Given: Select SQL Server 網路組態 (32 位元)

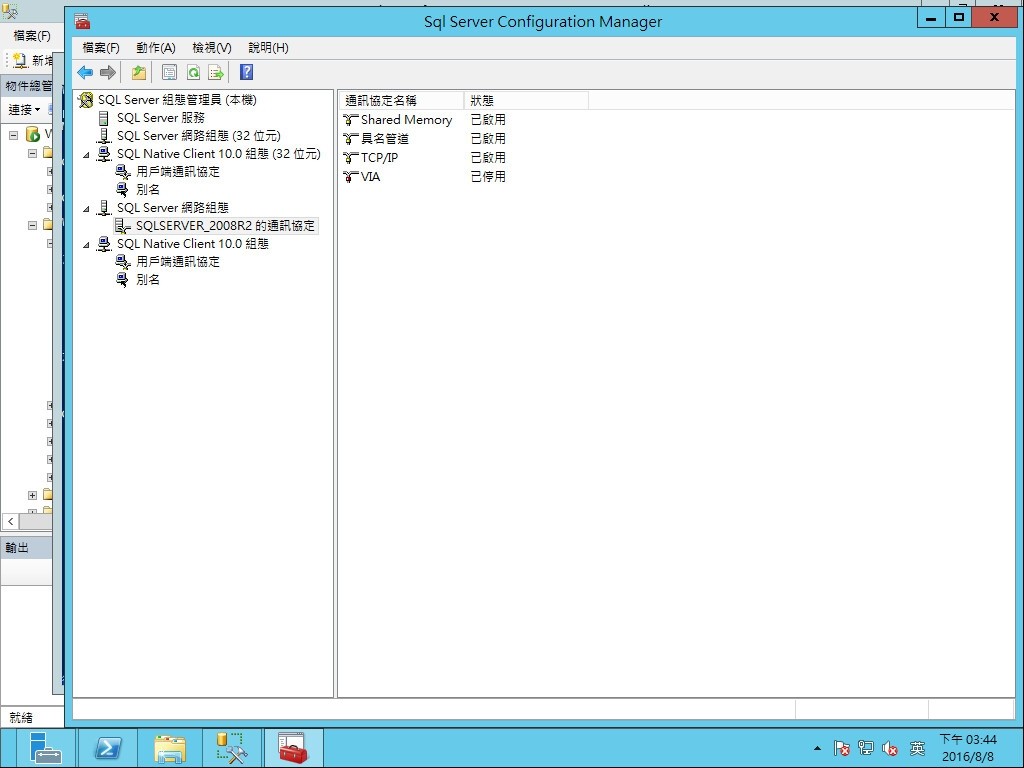Looking at the screenshot, I should pyautogui.click(x=199, y=136).
